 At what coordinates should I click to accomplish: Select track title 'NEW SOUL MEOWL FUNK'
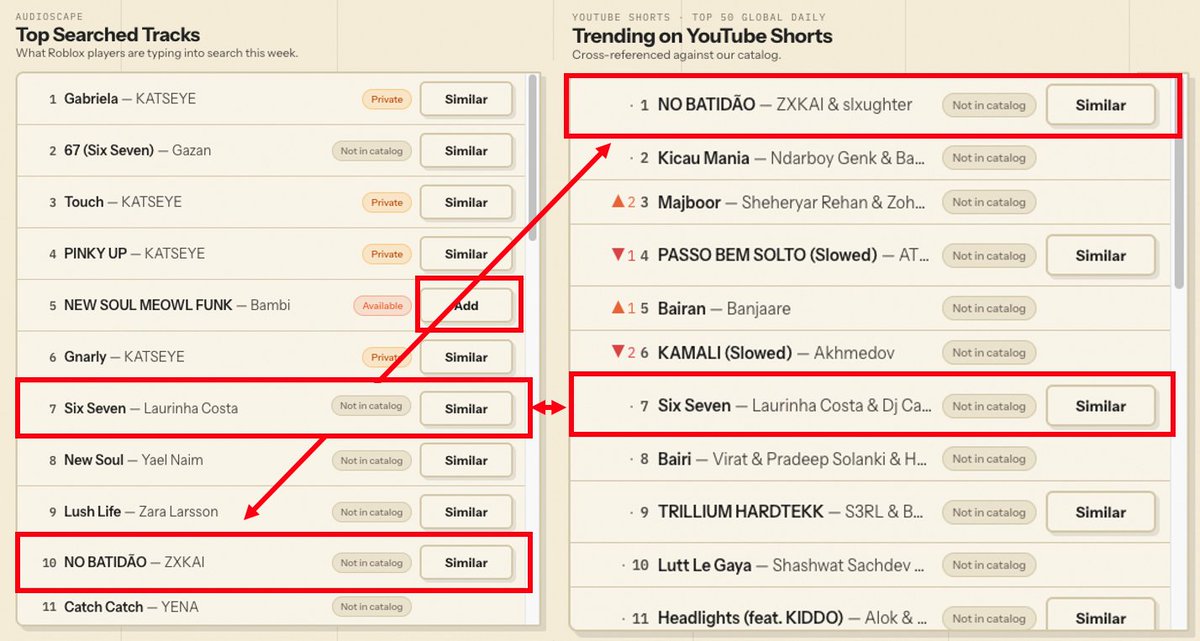(x=148, y=305)
